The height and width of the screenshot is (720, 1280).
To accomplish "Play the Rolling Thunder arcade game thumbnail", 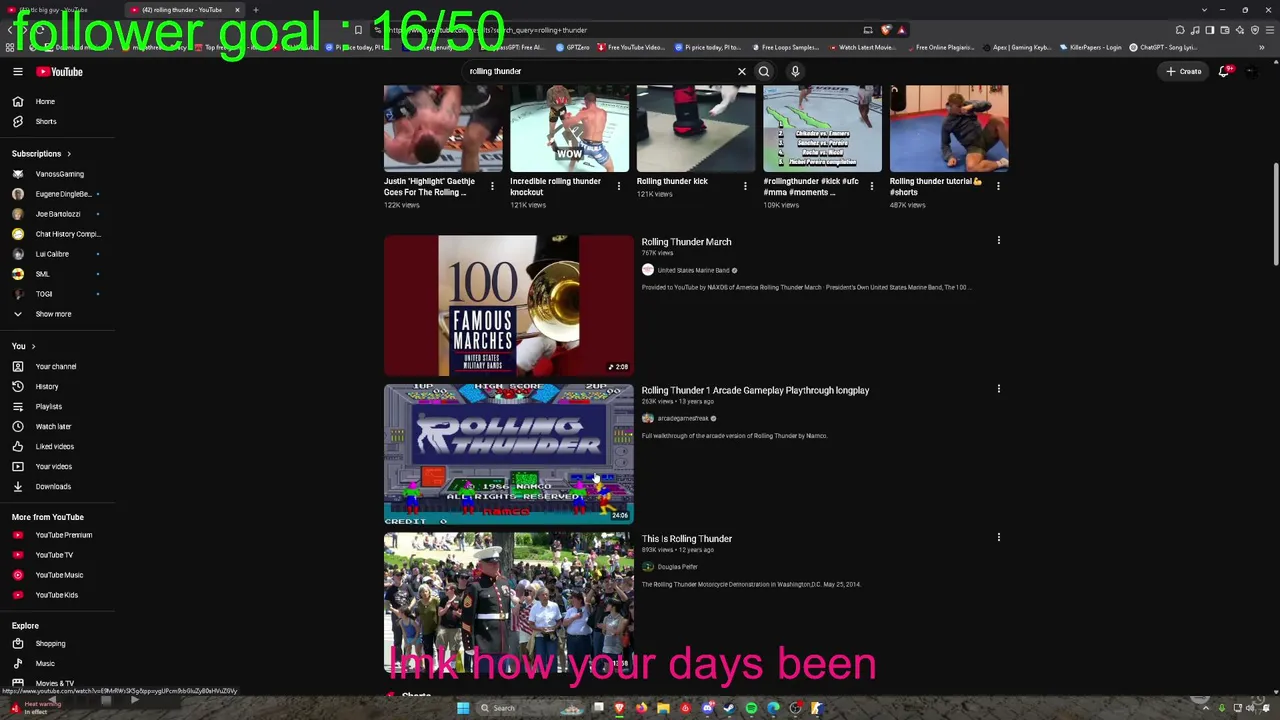I will [508, 453].
